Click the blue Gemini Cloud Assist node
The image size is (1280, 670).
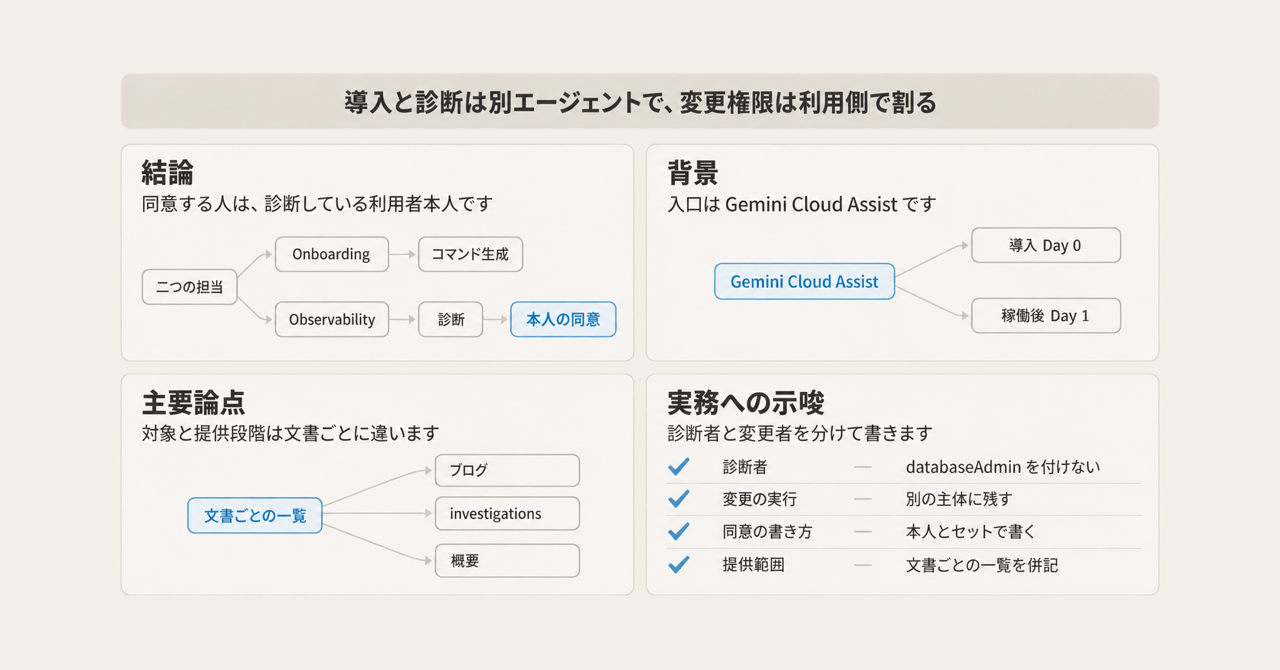coord(804,282)
